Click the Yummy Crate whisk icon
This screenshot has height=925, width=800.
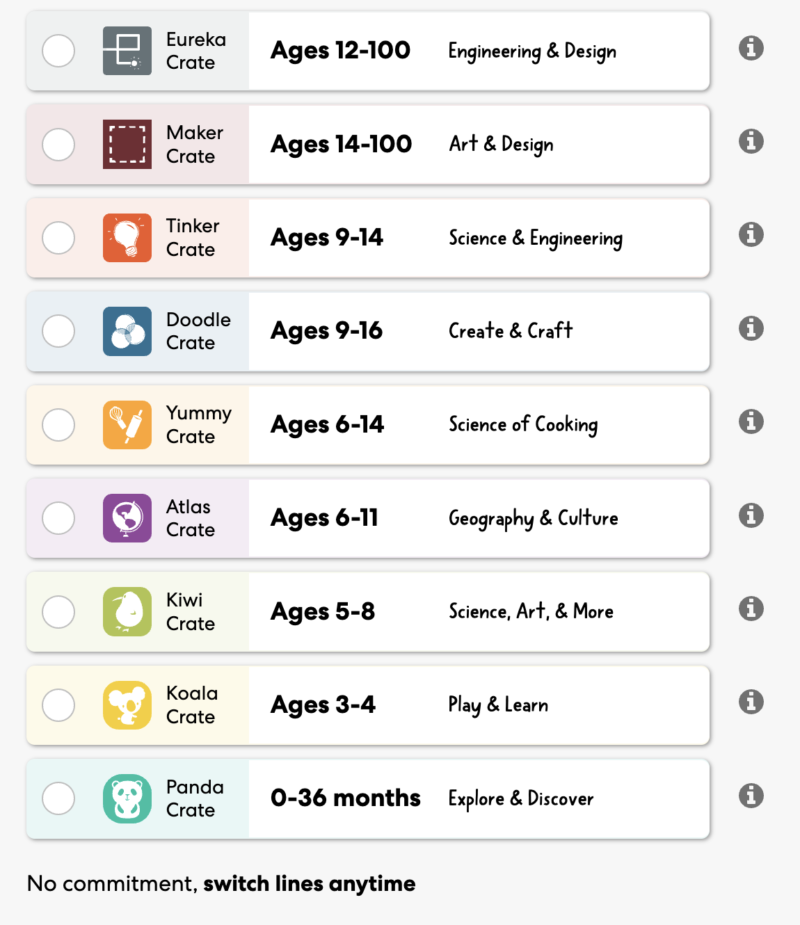127,425
